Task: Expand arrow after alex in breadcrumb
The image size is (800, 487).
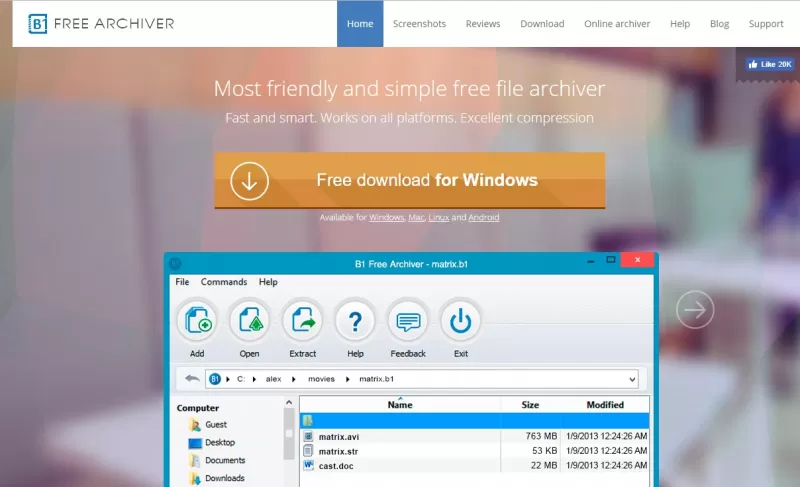Action: [293, 379]
